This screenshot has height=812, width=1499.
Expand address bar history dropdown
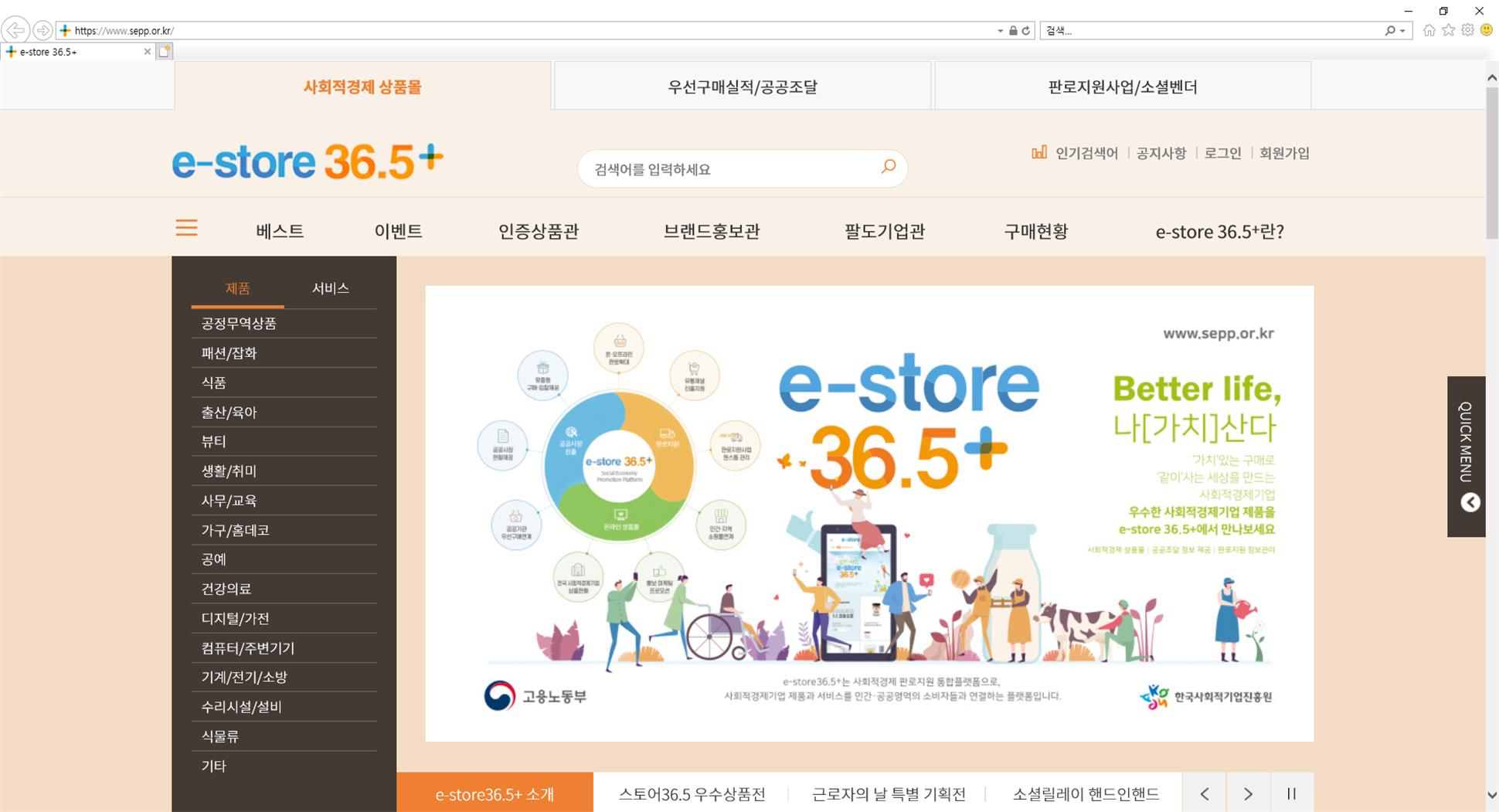click(x=1000, y=31)
